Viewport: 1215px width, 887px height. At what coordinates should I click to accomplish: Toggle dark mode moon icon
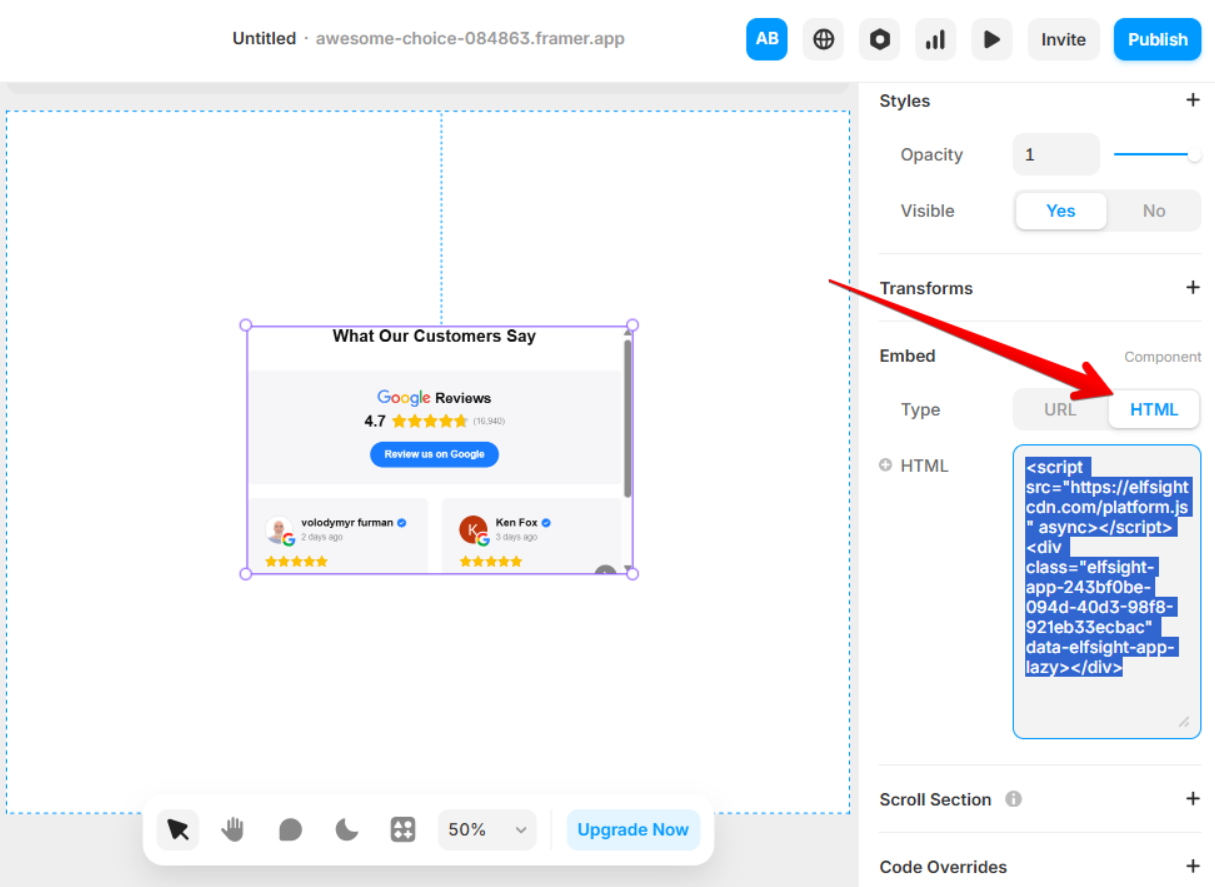[346, 829]
